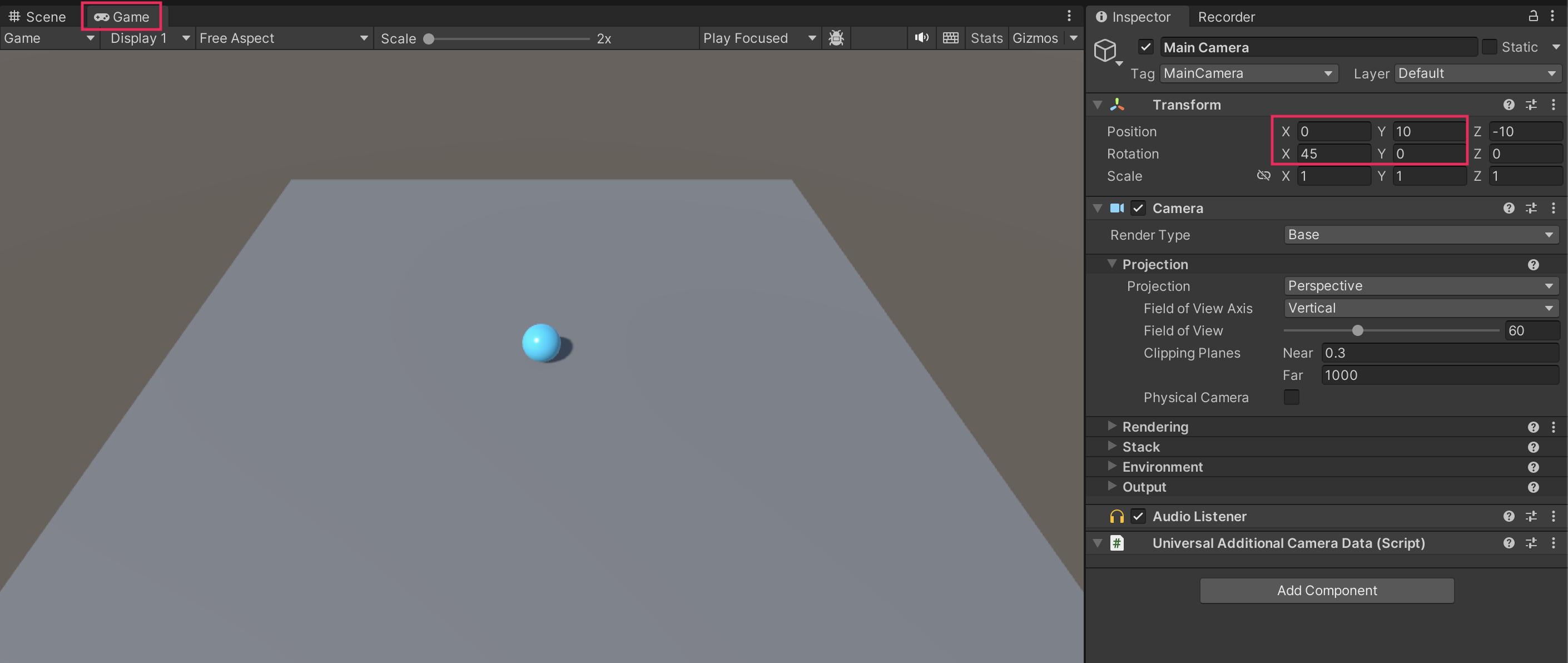1568x663 pixels.
Task: Click the keyboard shortcuts icon in Game toolbar
Action: pos(950,38)
